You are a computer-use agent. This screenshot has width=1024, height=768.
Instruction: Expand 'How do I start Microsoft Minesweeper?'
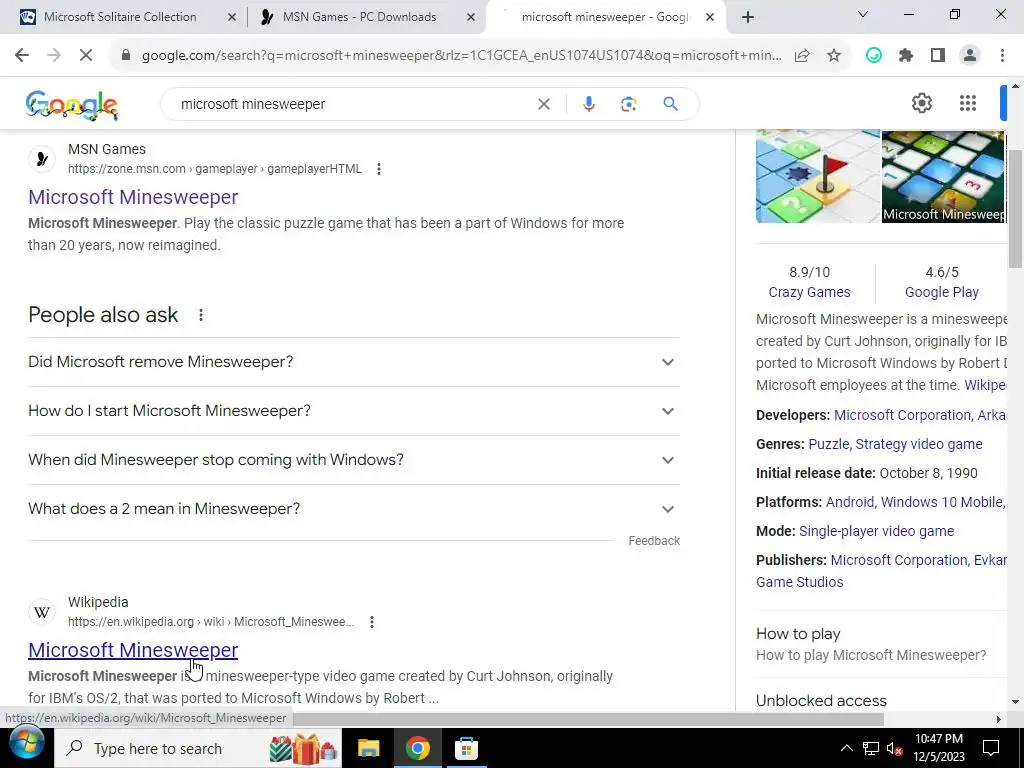click(x=354, y=411)
